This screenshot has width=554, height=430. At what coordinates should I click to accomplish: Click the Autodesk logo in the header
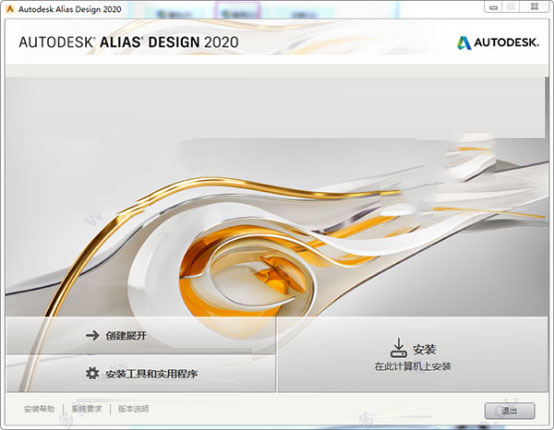pyautogui.click(x=498, y=43)
